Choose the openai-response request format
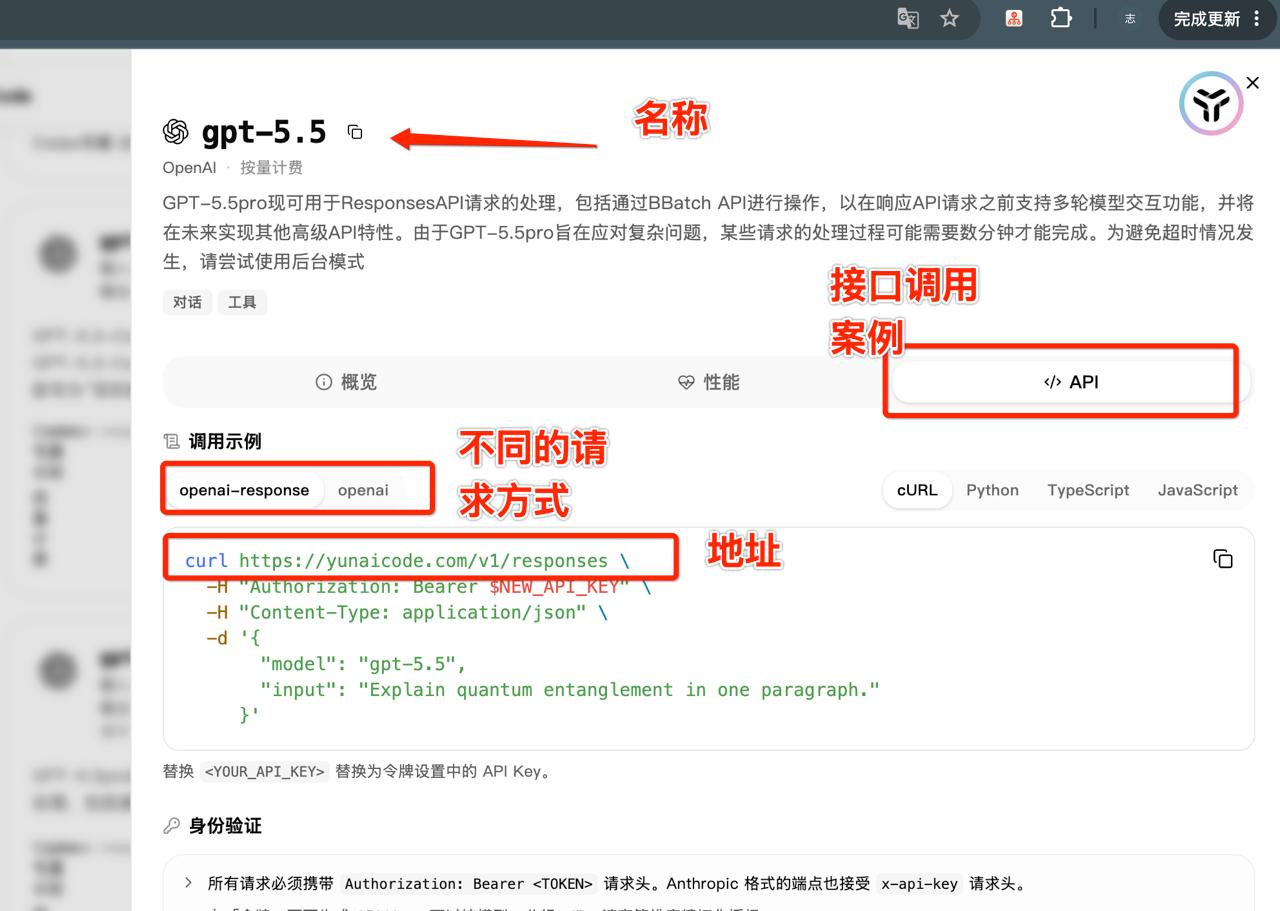 tap(244, 490)
